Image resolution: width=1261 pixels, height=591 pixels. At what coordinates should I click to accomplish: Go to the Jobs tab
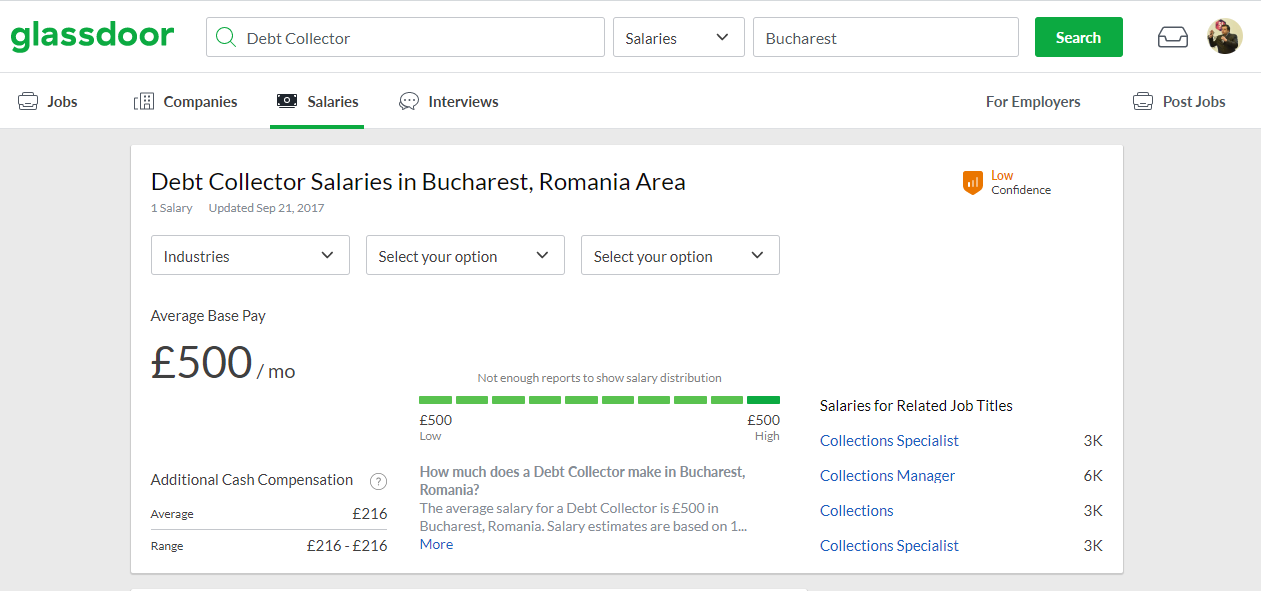[47, 101]
